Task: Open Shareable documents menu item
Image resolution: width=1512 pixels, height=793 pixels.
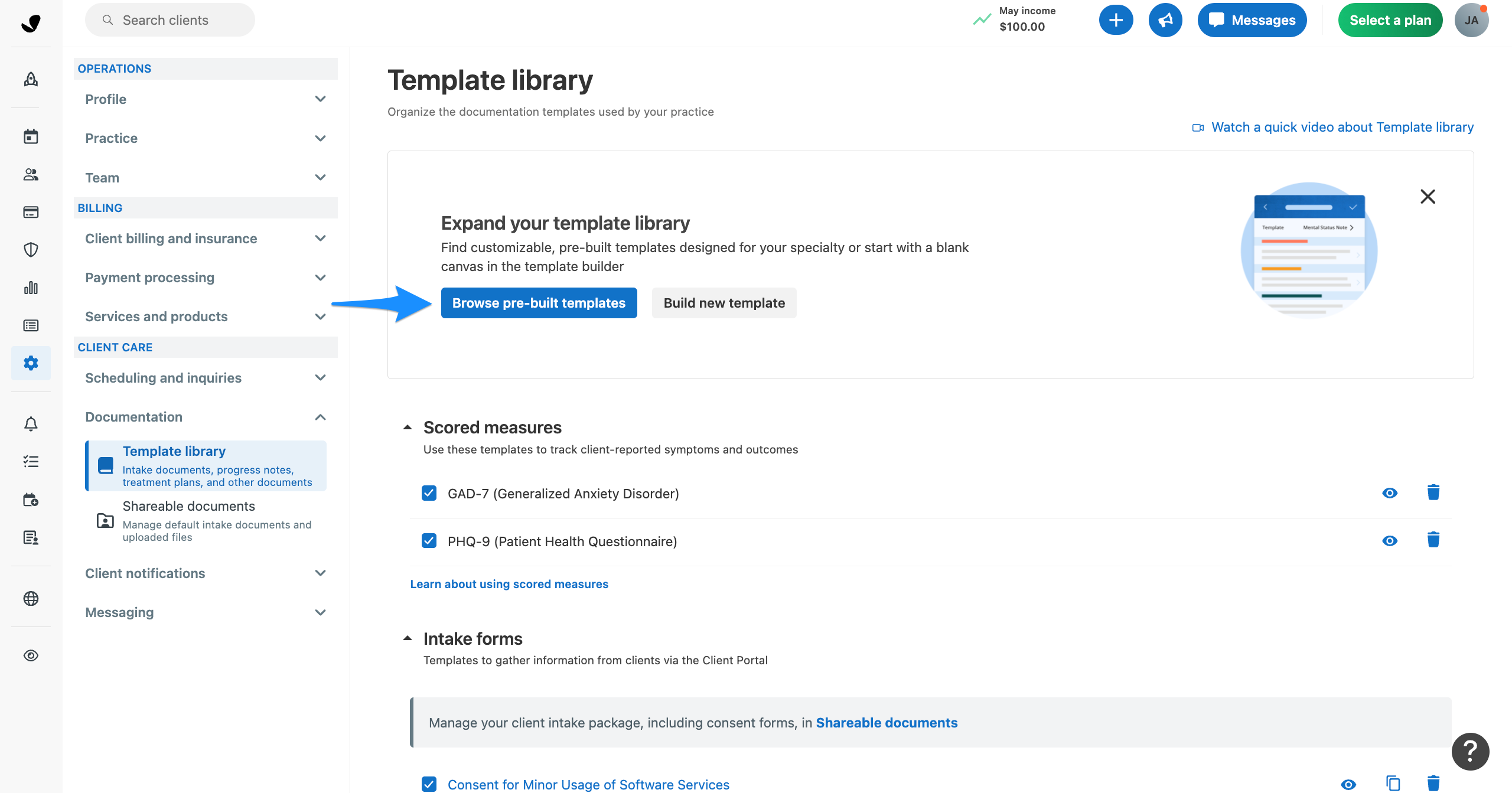Action: 206,521
